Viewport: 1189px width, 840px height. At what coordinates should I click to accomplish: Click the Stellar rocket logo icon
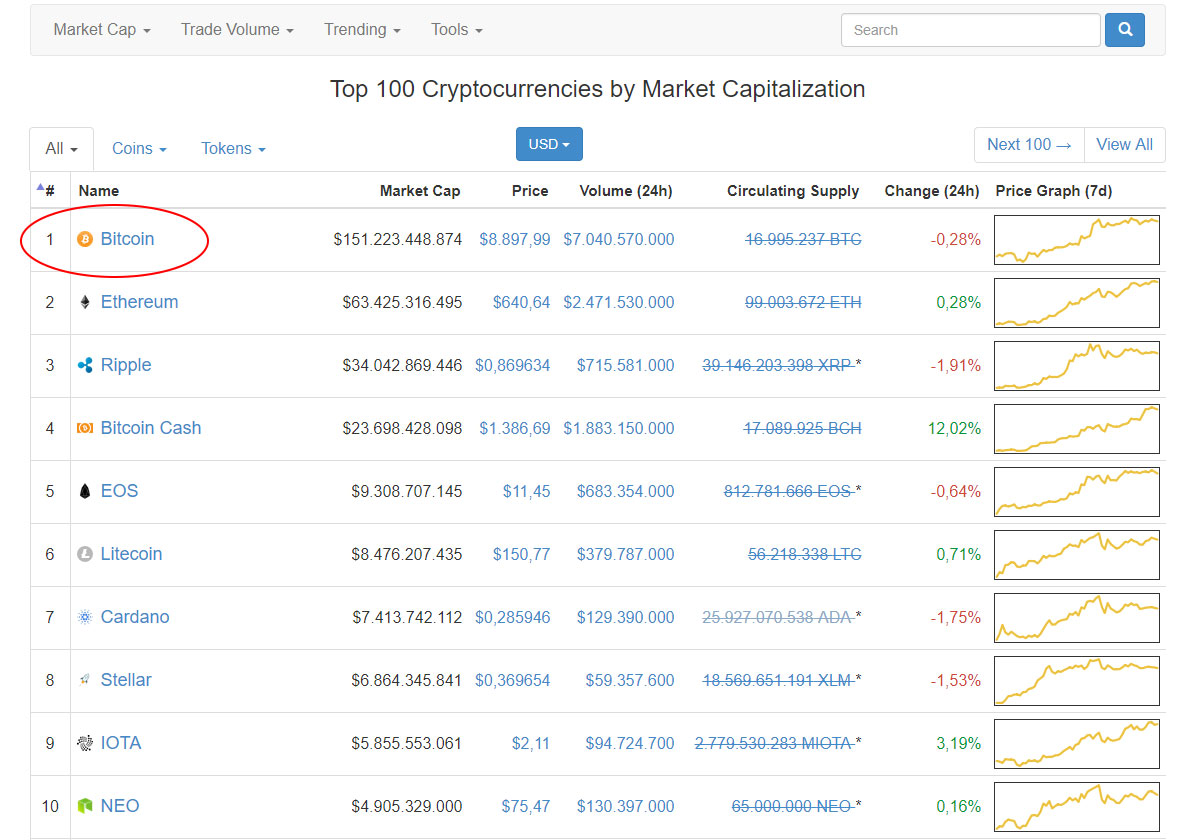pyautogui.click(x=85, y=680)
